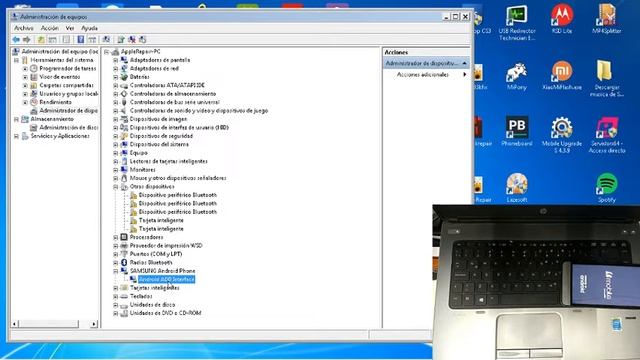This screenshot has height=360, width=640.
Task: Expand Radios Bluetooth node
Action: coord(116,263)
